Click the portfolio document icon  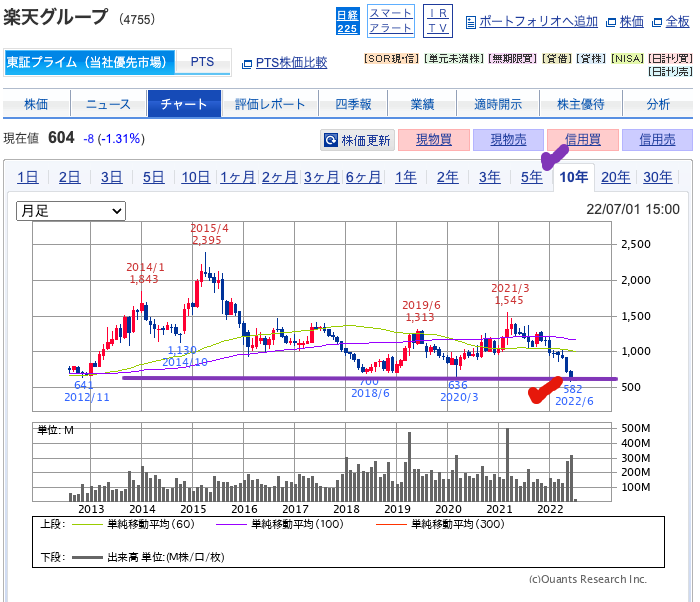471,22
